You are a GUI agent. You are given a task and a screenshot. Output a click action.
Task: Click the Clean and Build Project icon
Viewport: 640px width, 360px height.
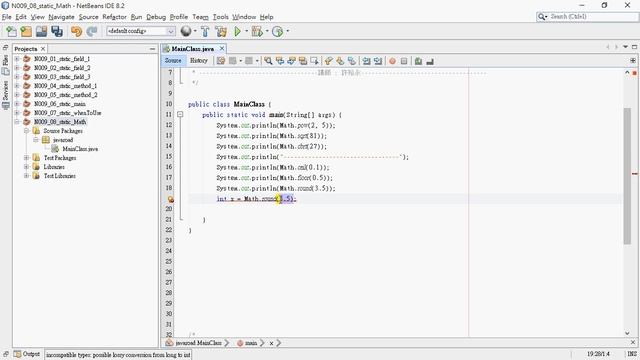point(221,31)
